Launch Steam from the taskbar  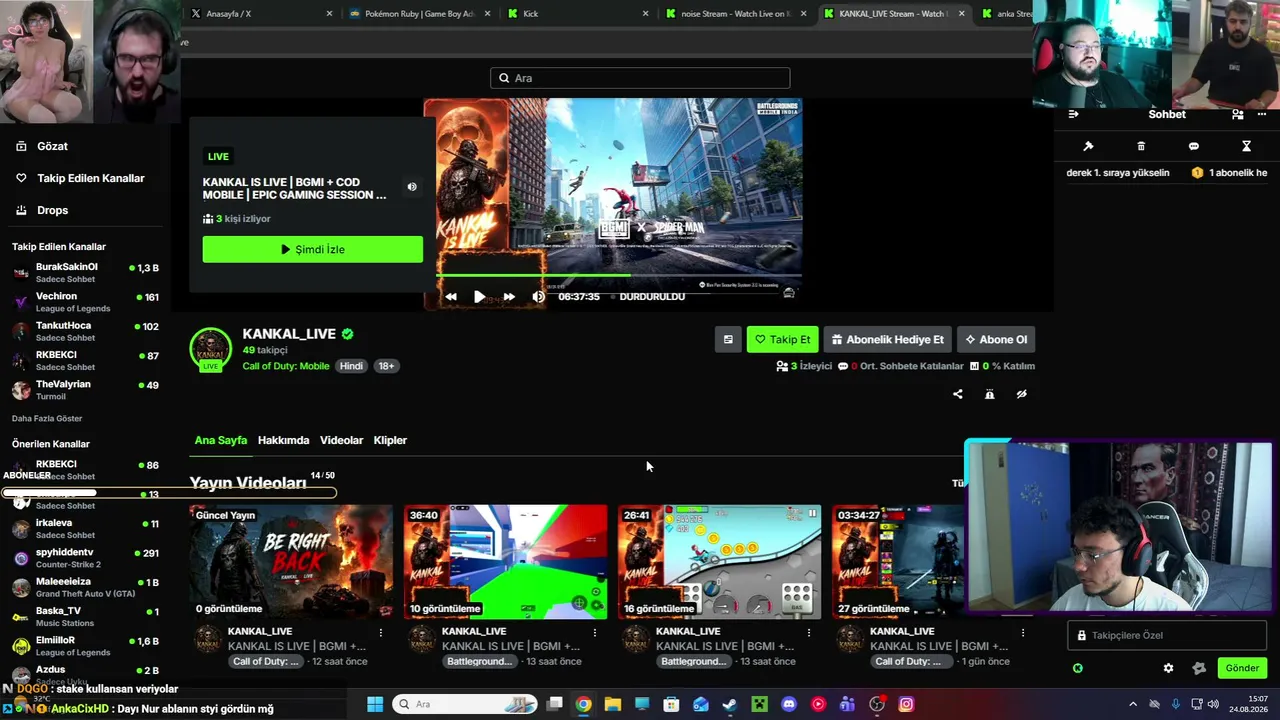pos(730,704)
